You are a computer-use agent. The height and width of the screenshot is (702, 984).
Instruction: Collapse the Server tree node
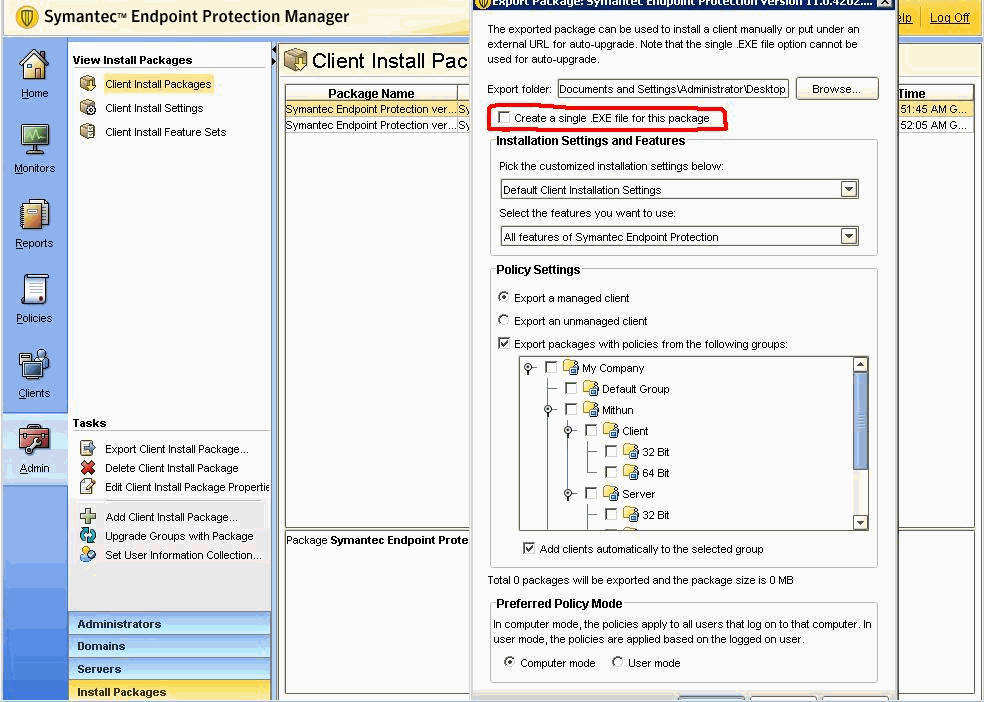[x=569, y=494]
